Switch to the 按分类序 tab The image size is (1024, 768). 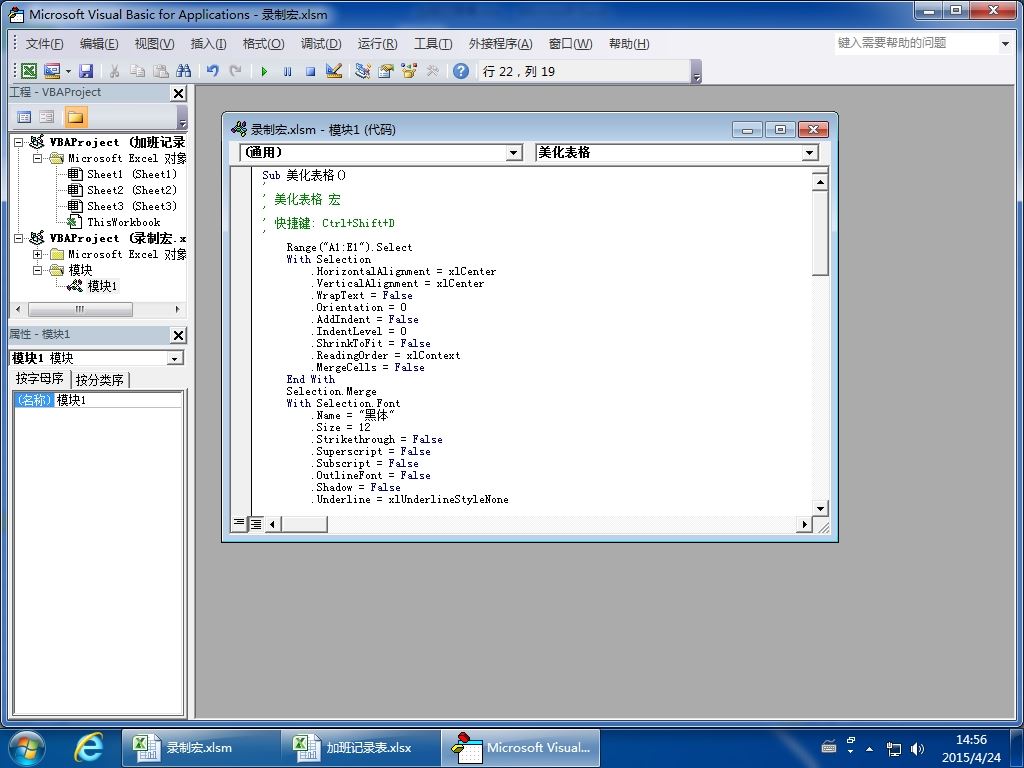pos(99,380)
